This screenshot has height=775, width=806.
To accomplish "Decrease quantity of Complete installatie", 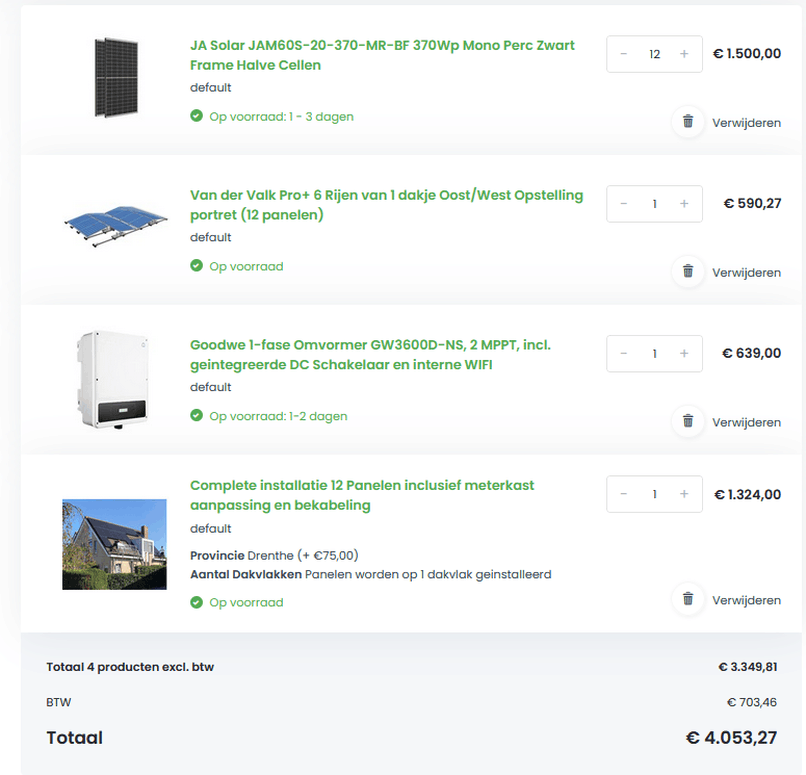I will 624,493.
